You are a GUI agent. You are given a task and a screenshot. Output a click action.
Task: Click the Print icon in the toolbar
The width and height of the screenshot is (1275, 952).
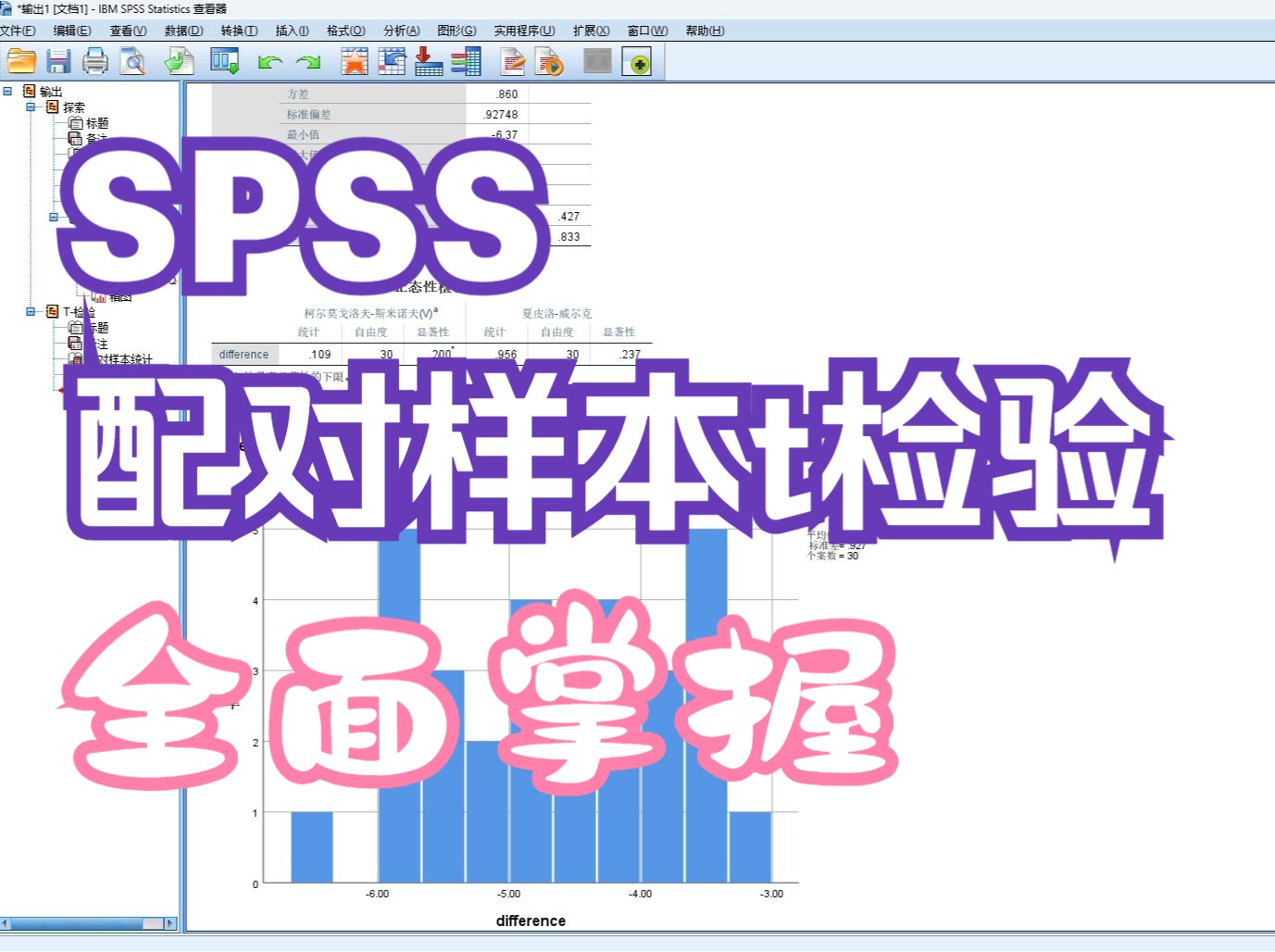[95, 62]
